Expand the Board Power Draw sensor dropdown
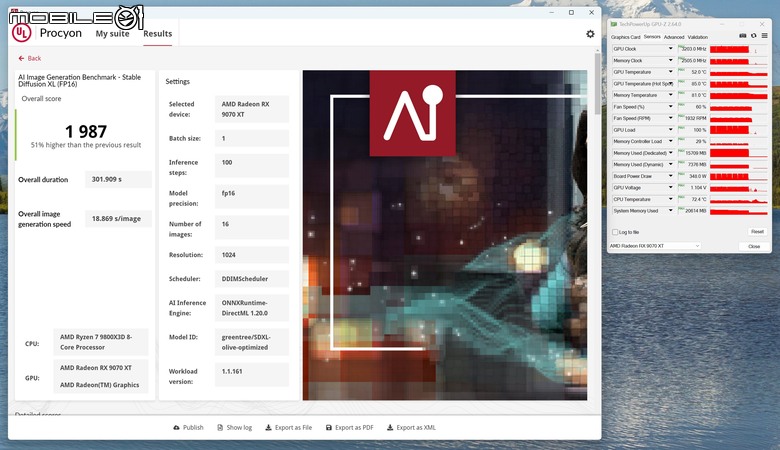The height and width of the screenshot is (450, 780). coord(671,176)
